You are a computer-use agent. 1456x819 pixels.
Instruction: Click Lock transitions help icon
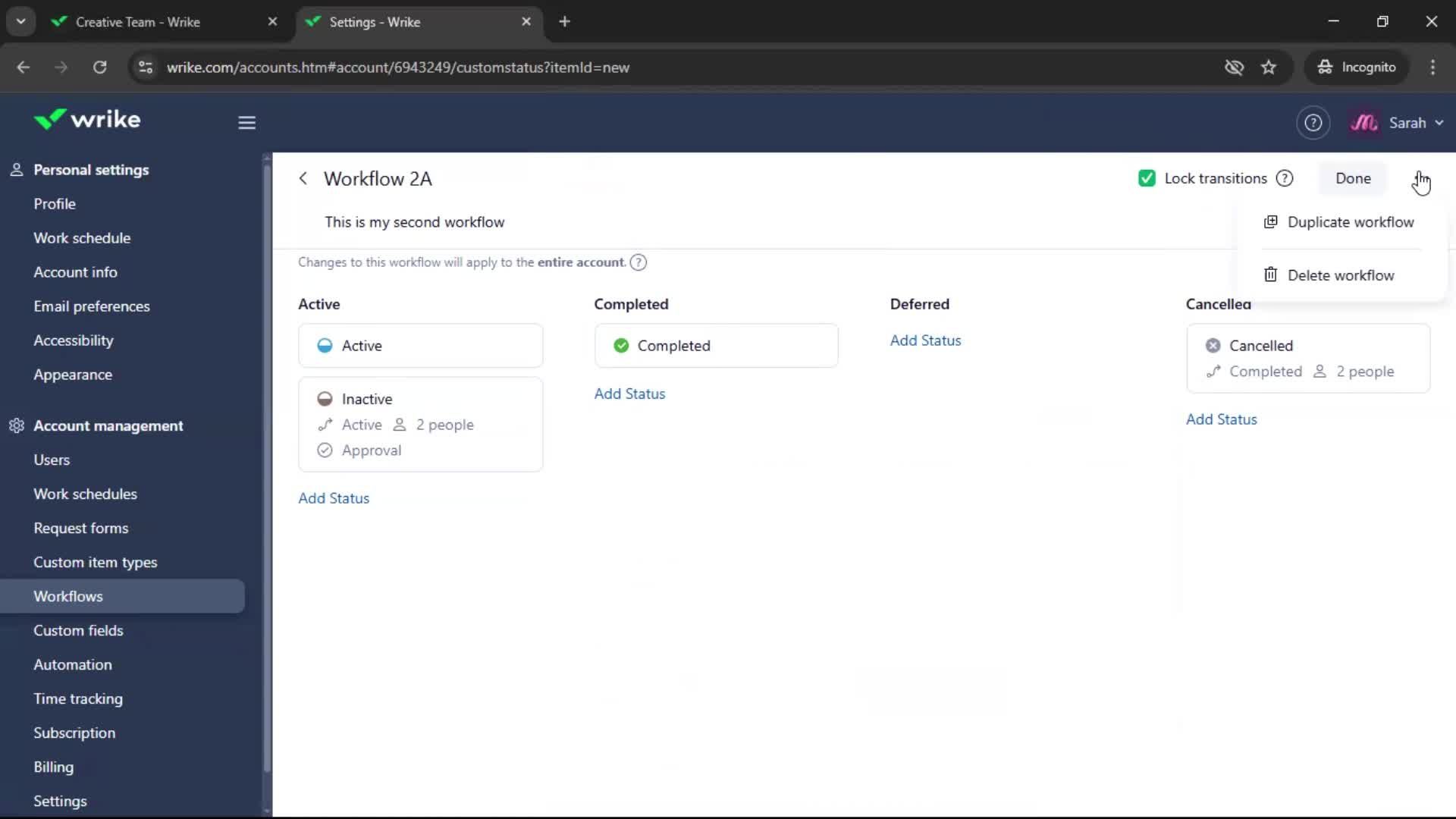point(1285,178)
